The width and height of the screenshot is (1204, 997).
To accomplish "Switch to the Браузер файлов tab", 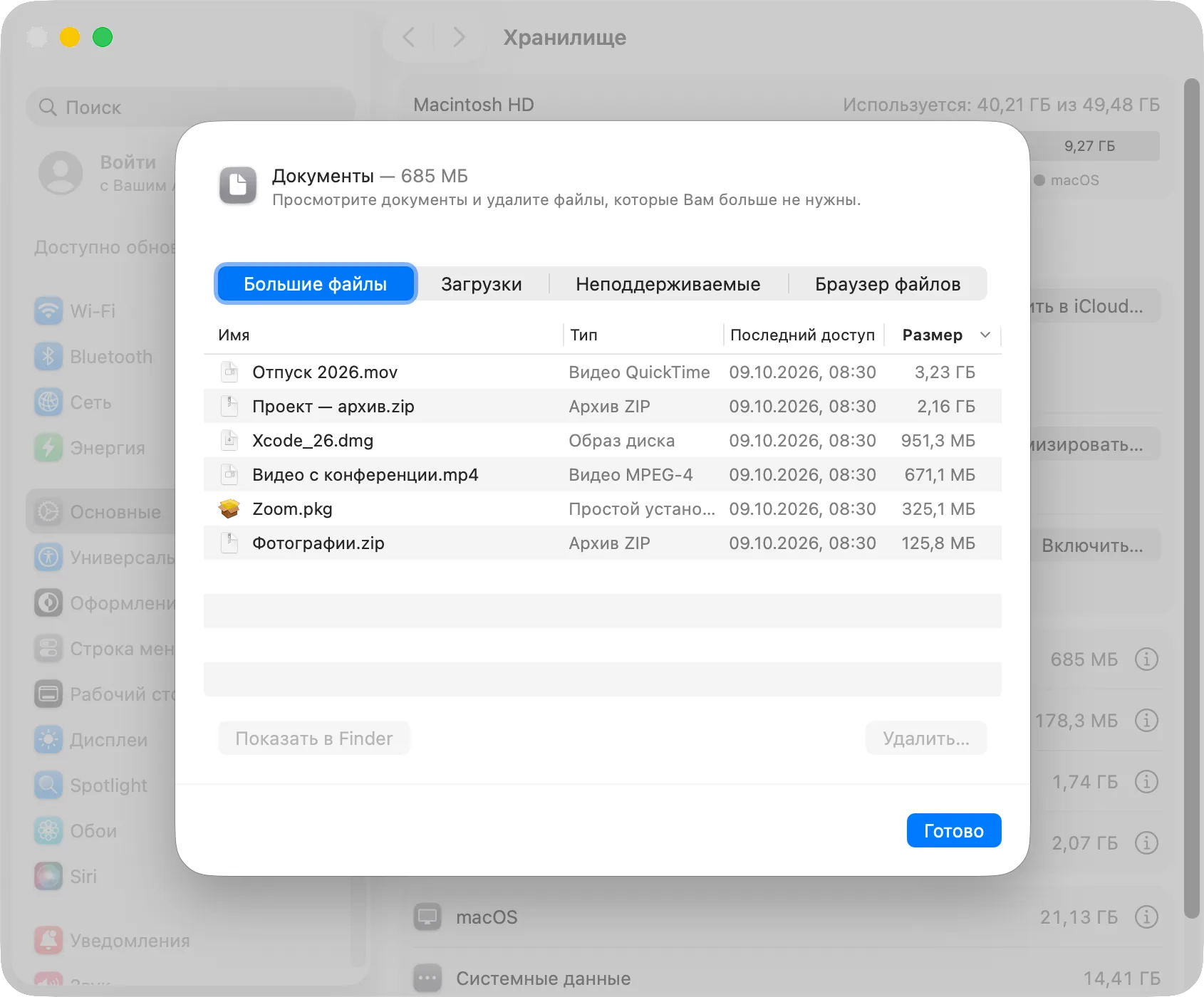I will point(888,284).
